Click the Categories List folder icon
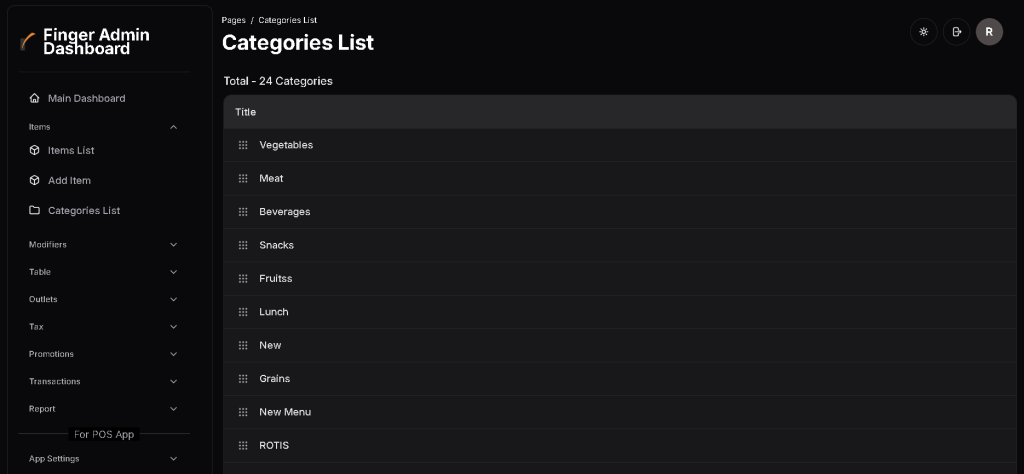The width and height of the screenshot is (1024, 474). click(35, 210)
